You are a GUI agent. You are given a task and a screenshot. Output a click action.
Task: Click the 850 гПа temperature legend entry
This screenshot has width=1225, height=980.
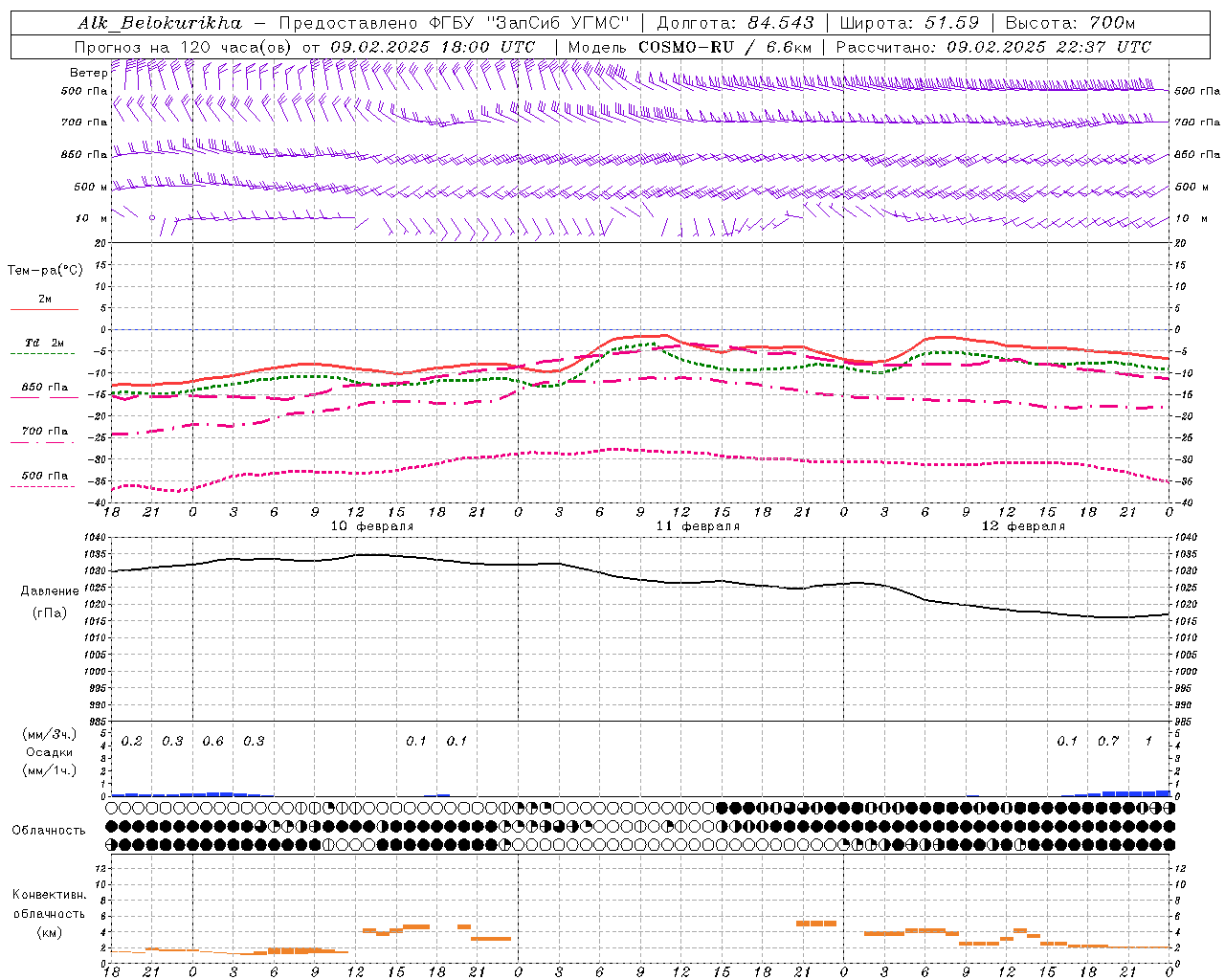click(x=45, y=388)
